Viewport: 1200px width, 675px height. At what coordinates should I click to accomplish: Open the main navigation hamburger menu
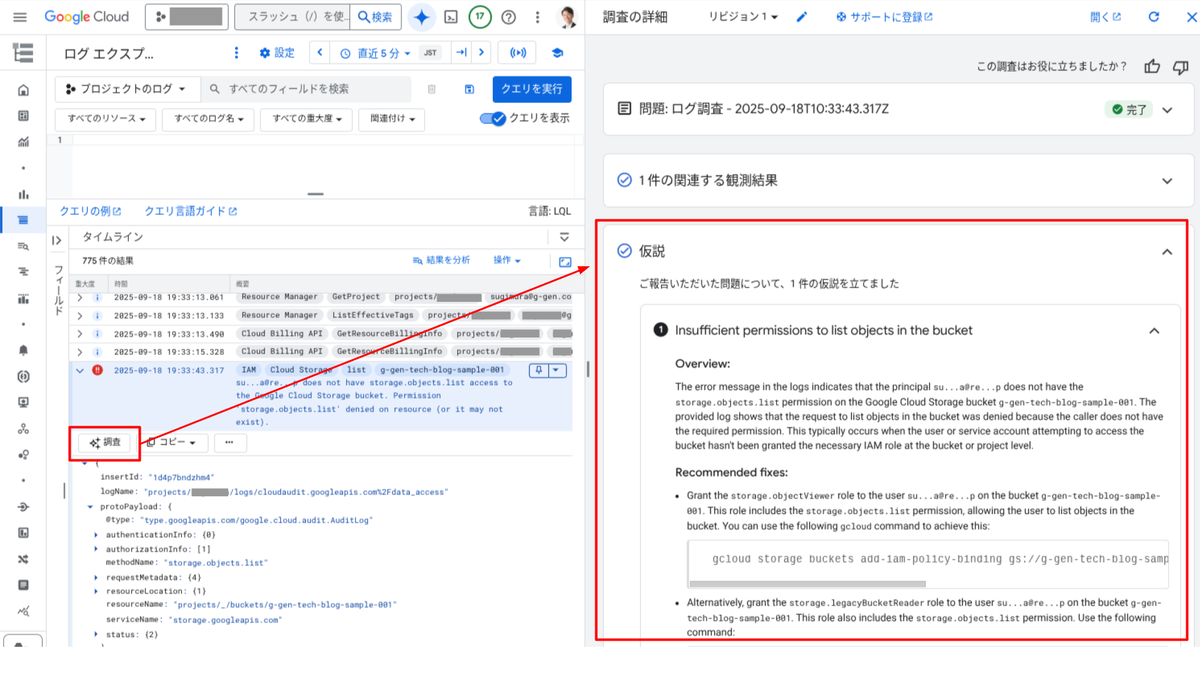pos(22,17)
